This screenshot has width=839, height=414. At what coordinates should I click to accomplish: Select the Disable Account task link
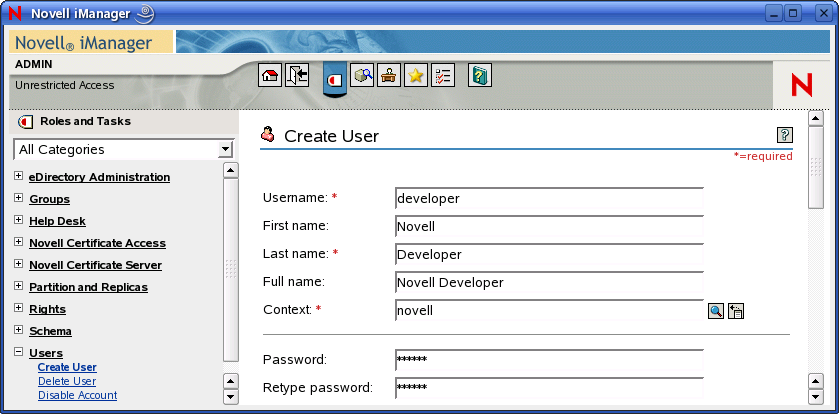tap(78, 395)
